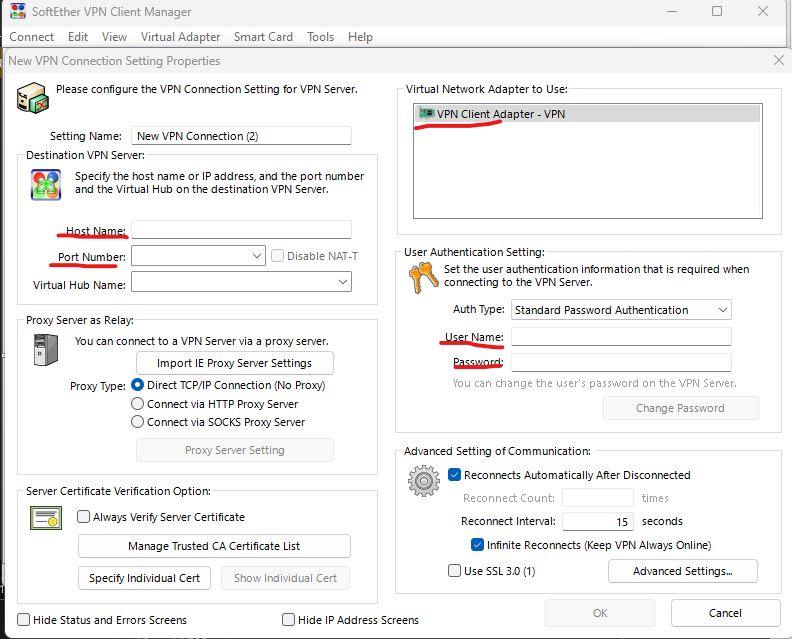Click the Host Name input field
Viewport: 792px width, 639px height.
241,230
